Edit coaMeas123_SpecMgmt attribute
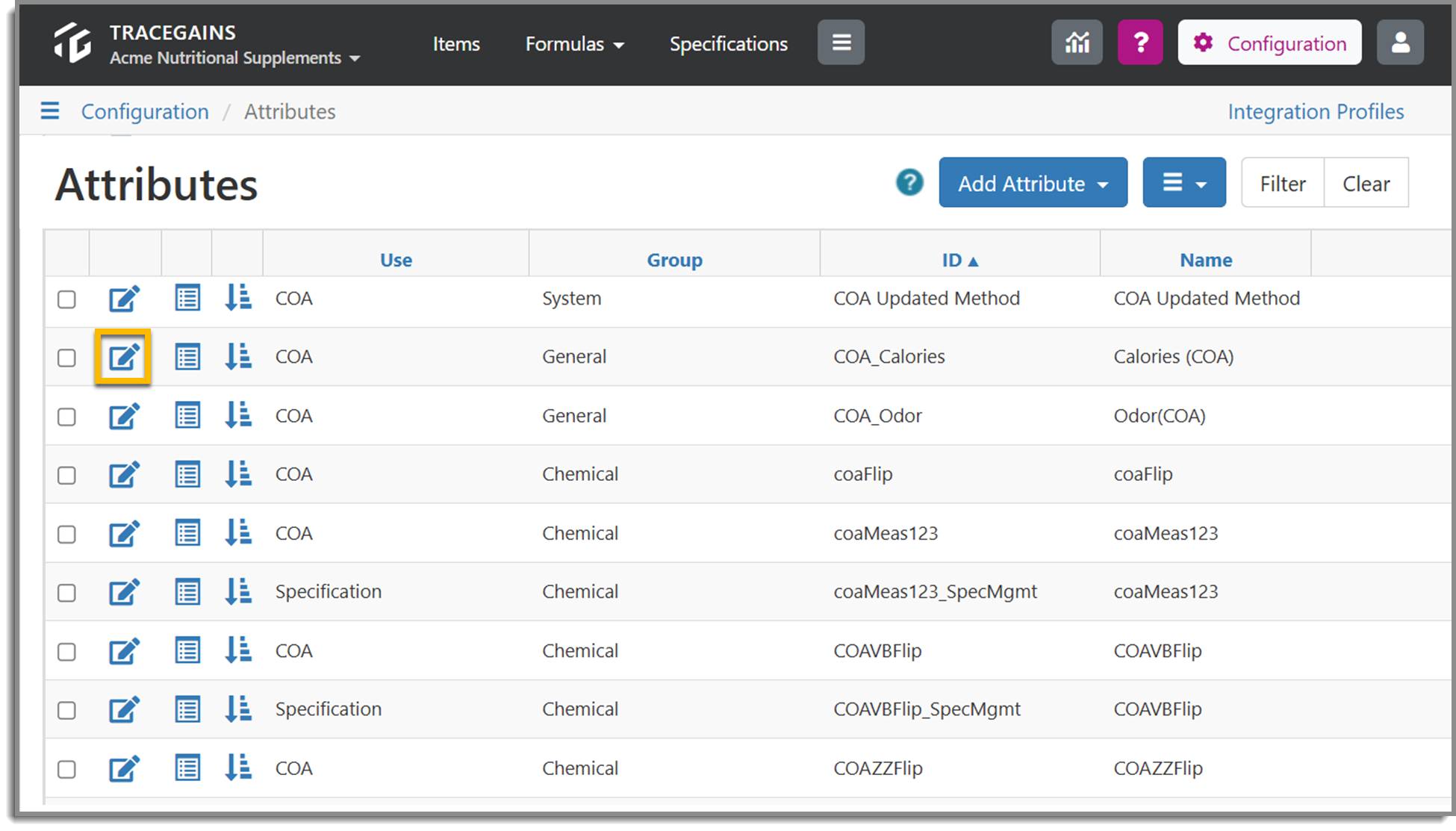1456x831 pixels. coord(124,592)
